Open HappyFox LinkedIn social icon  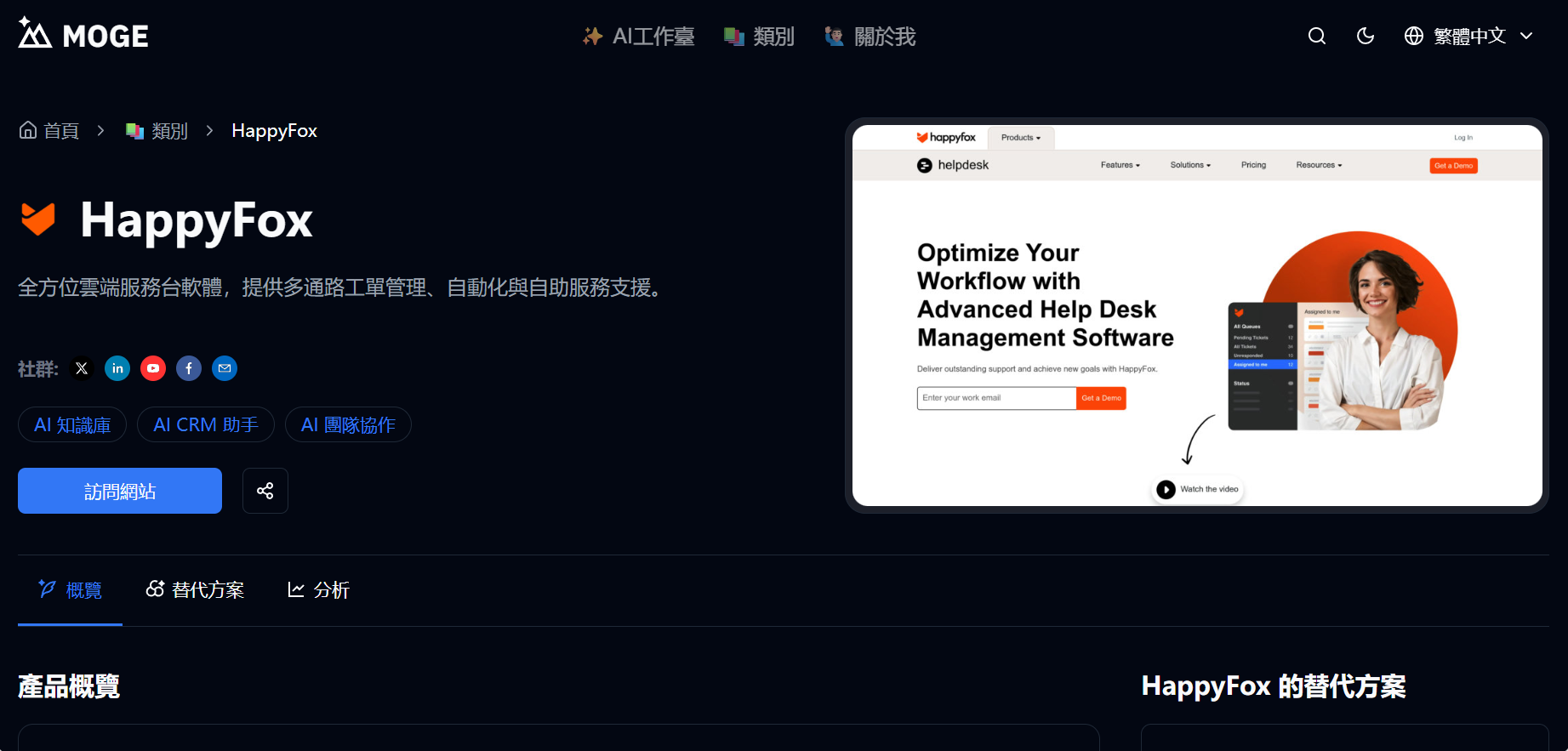(117, 368)
